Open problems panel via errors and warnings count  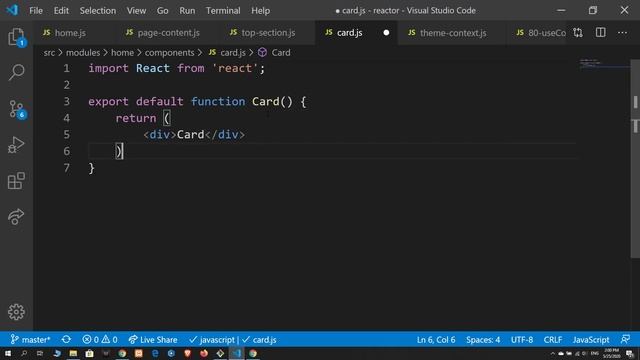100,340
